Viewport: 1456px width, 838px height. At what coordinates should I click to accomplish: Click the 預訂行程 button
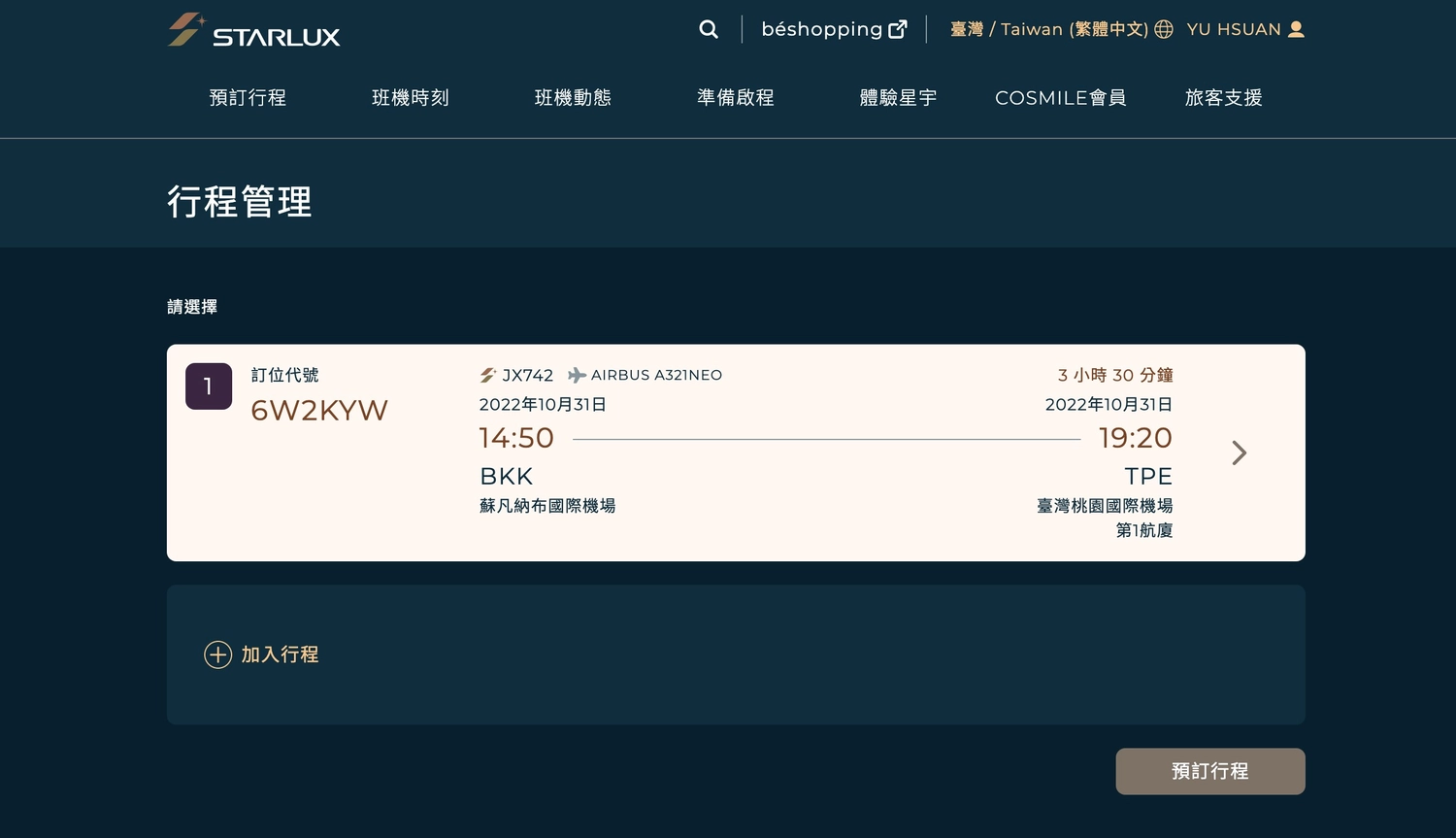(x=1209, y=771)
